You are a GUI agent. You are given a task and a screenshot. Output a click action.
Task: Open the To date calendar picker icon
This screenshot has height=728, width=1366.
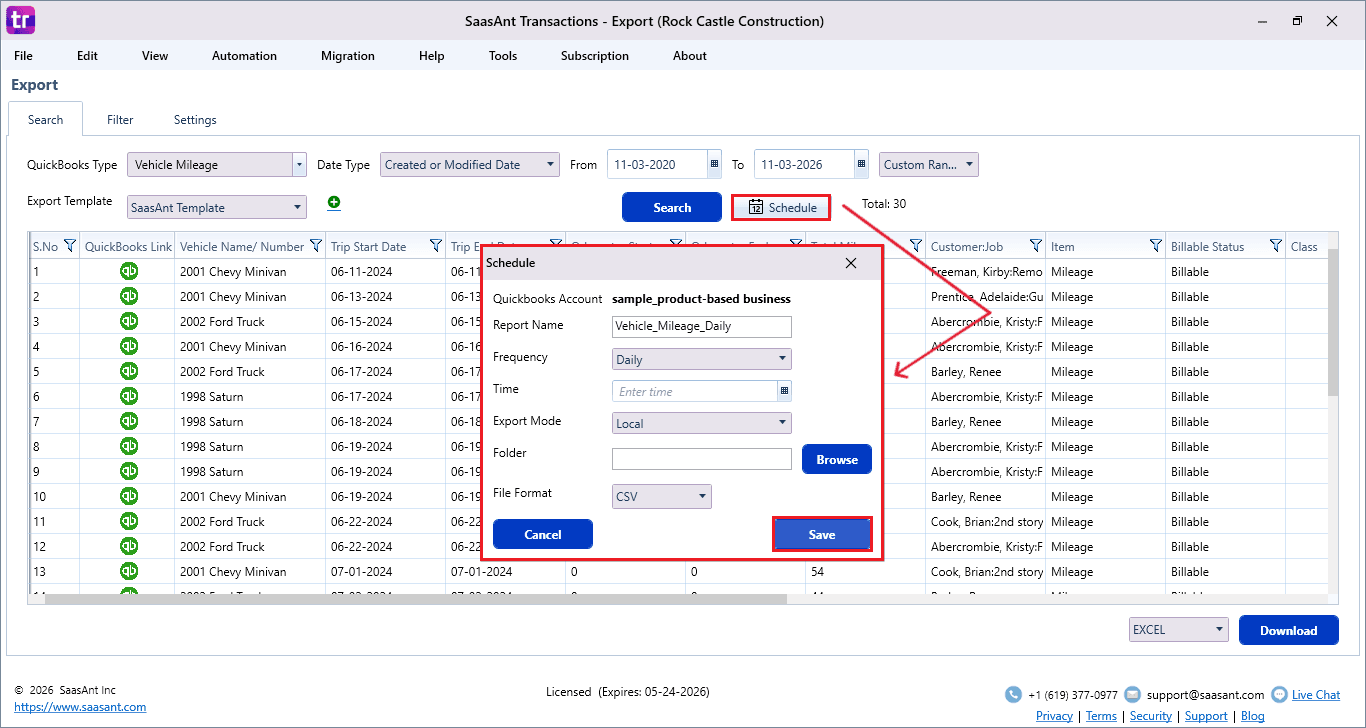coord(861,165)
